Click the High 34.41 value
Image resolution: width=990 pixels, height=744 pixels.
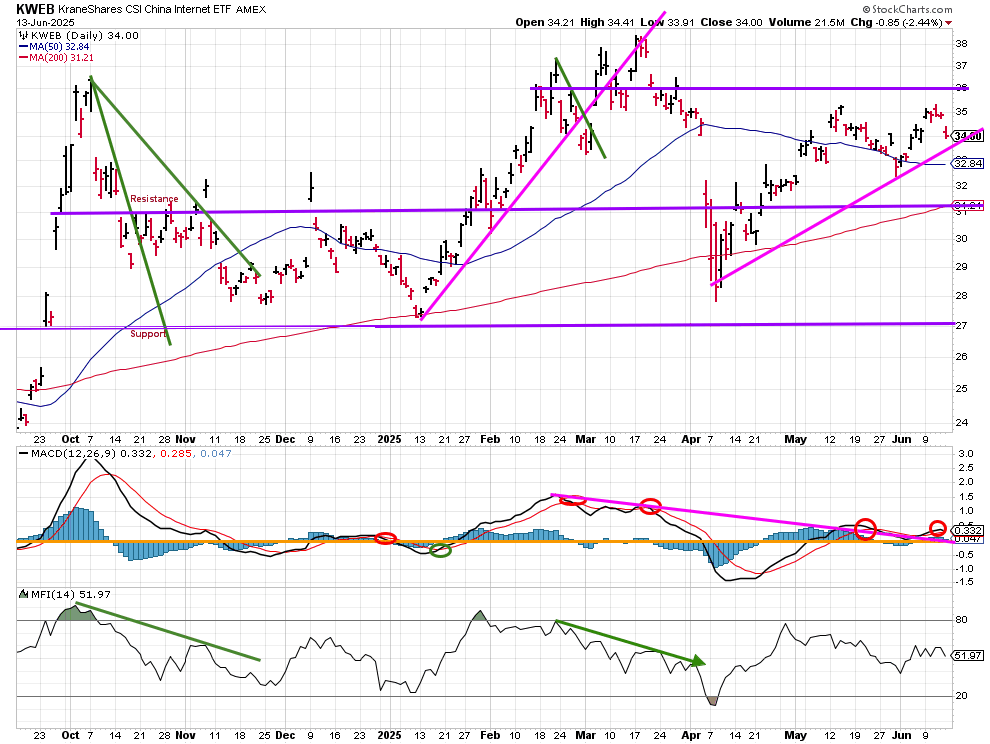[607, 22]
